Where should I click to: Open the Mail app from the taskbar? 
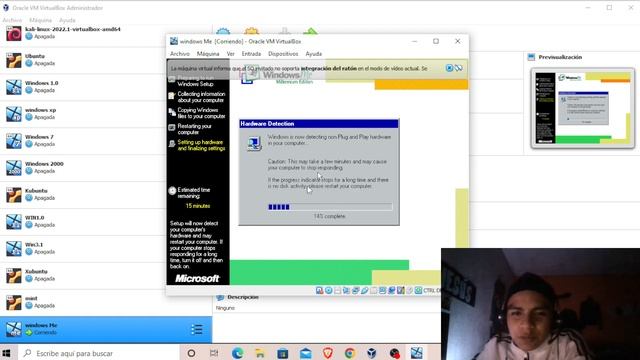click(x=305, y=353)
